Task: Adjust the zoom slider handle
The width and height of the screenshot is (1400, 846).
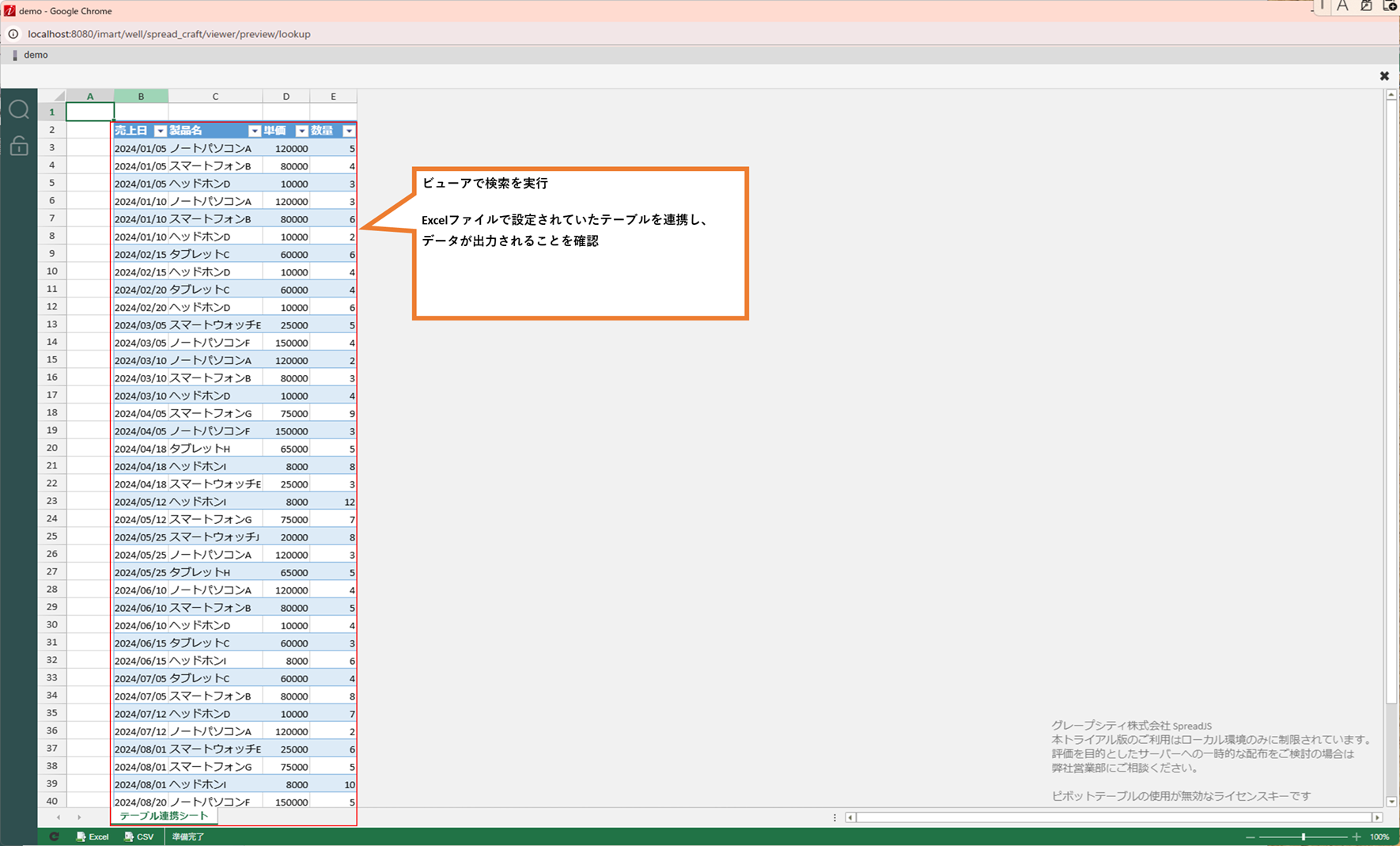Action: tap(1303, 837)
